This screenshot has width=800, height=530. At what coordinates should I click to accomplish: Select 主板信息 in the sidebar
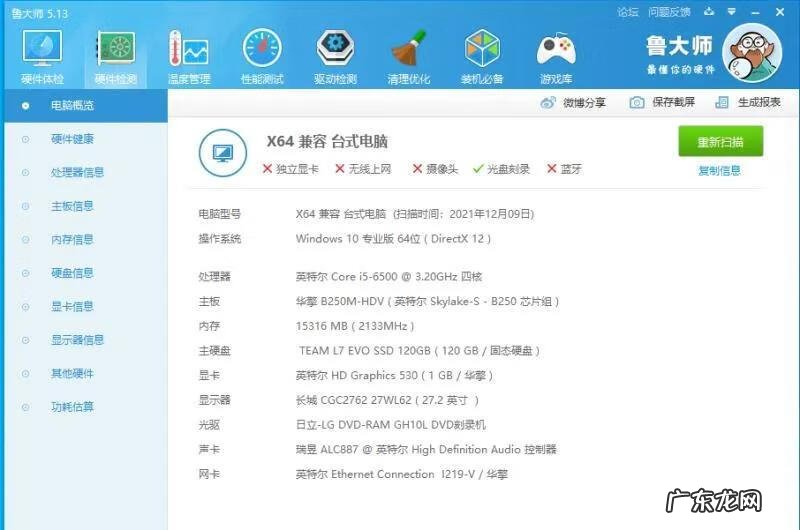[86, 206]
